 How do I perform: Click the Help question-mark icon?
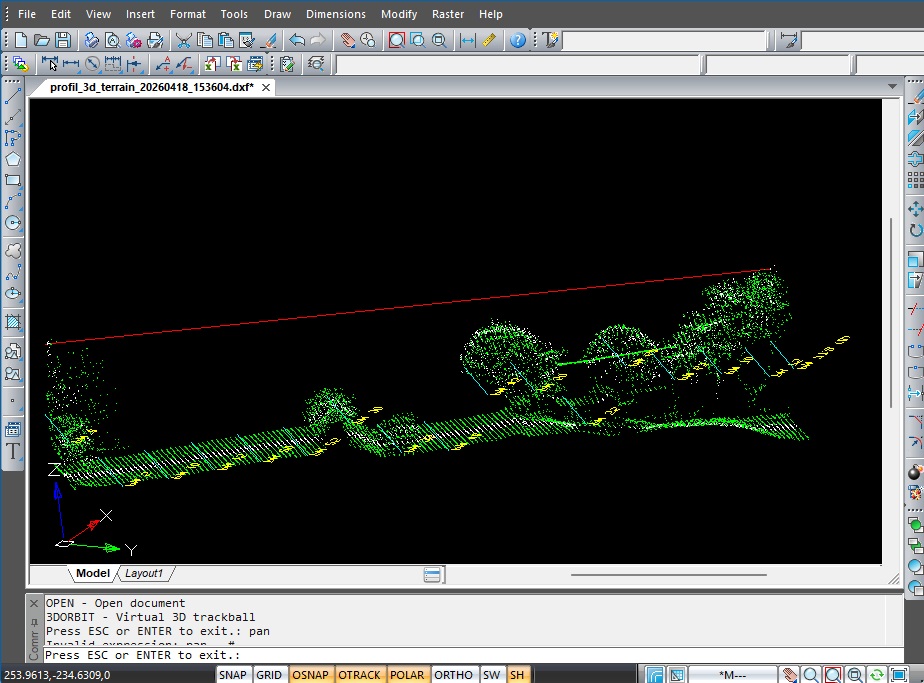[516, 40]
